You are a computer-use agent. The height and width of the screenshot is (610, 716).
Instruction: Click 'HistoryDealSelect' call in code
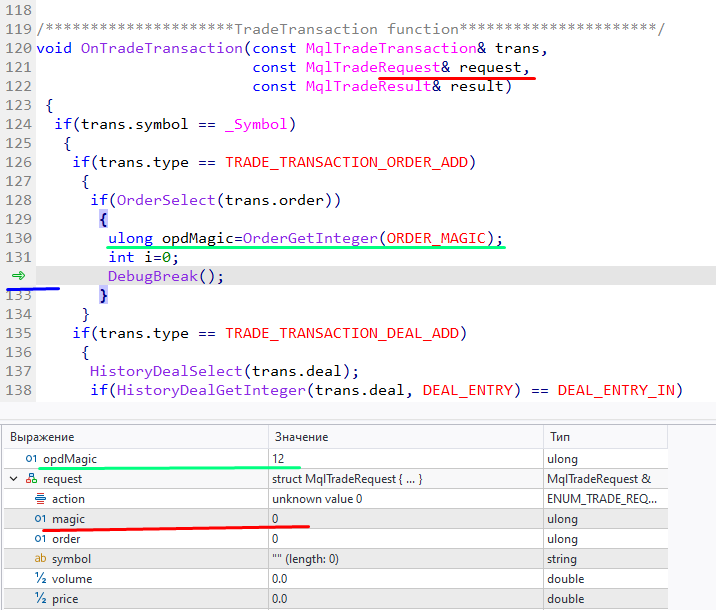coord(166,371)
